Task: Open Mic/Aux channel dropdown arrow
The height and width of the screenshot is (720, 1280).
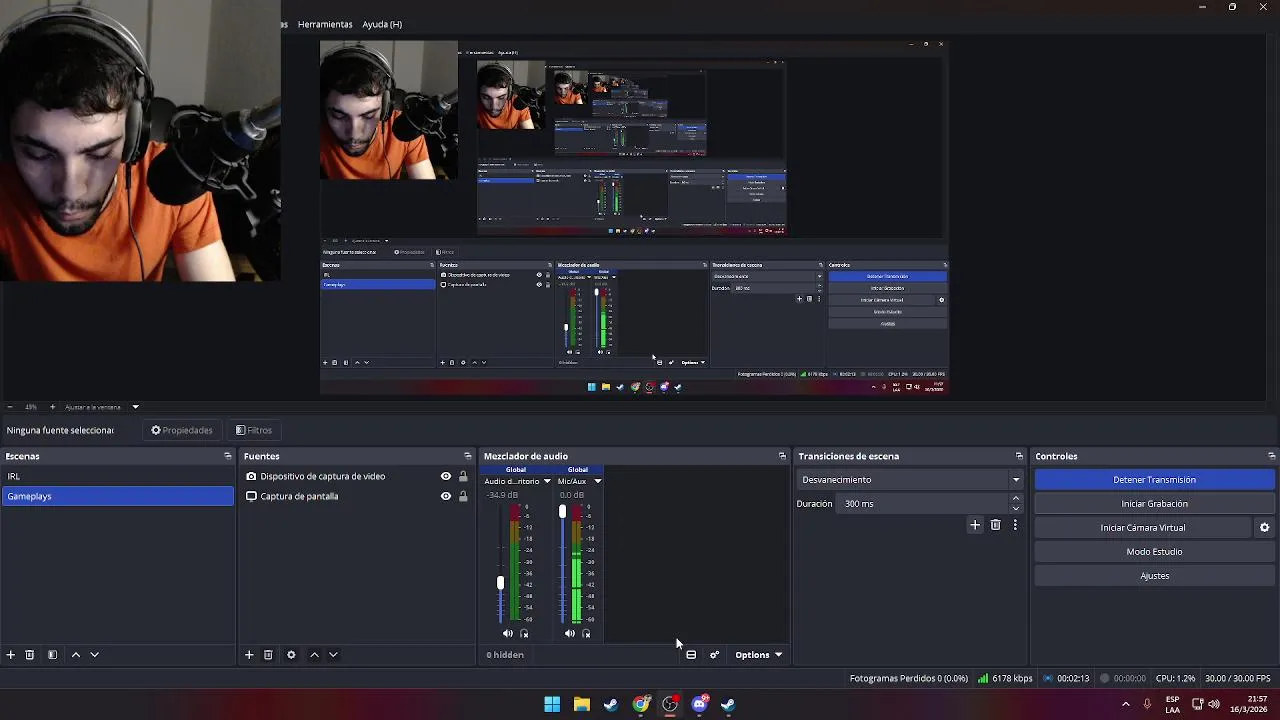Action: click(597, 481)
